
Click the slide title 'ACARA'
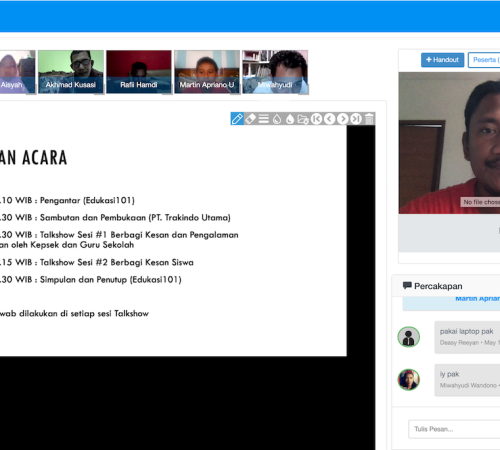coord(45,158)
